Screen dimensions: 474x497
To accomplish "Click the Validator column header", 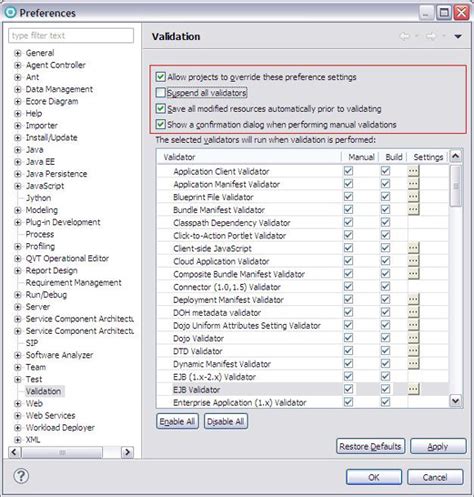I will pyautogui.click(x=249, y=157).
